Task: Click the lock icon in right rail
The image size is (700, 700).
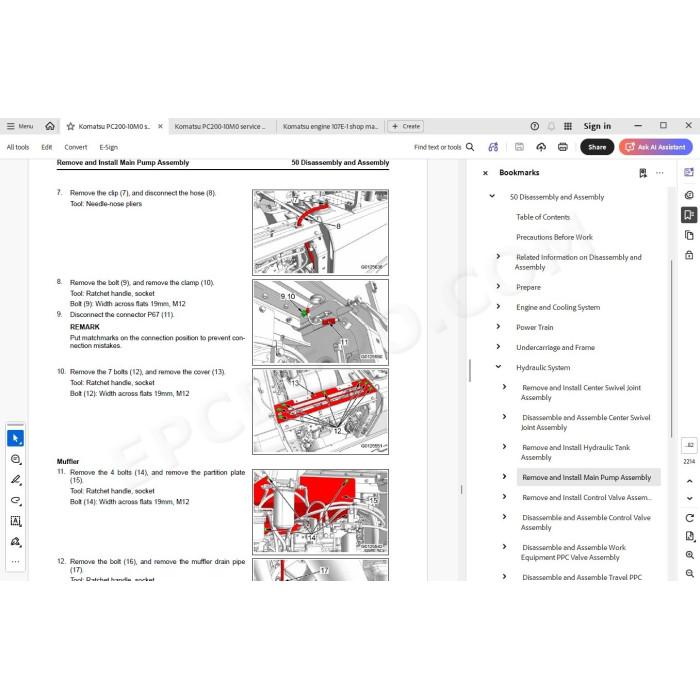Action: pos(689,255)
